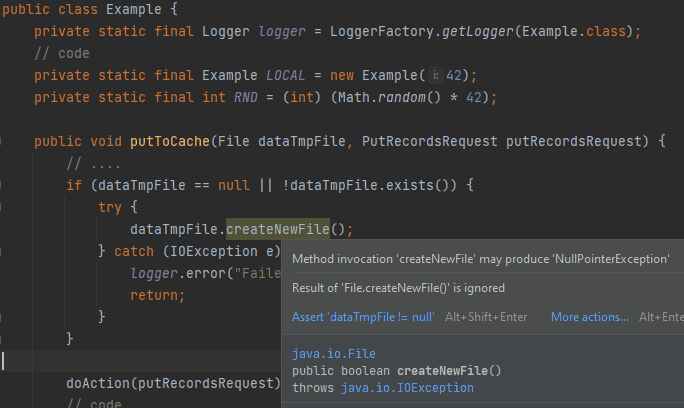Image resolution: width=684 pixels, height=408 pixels.
Task: Click the NullPointerException warning message text
Action: [x=481, y=259]
